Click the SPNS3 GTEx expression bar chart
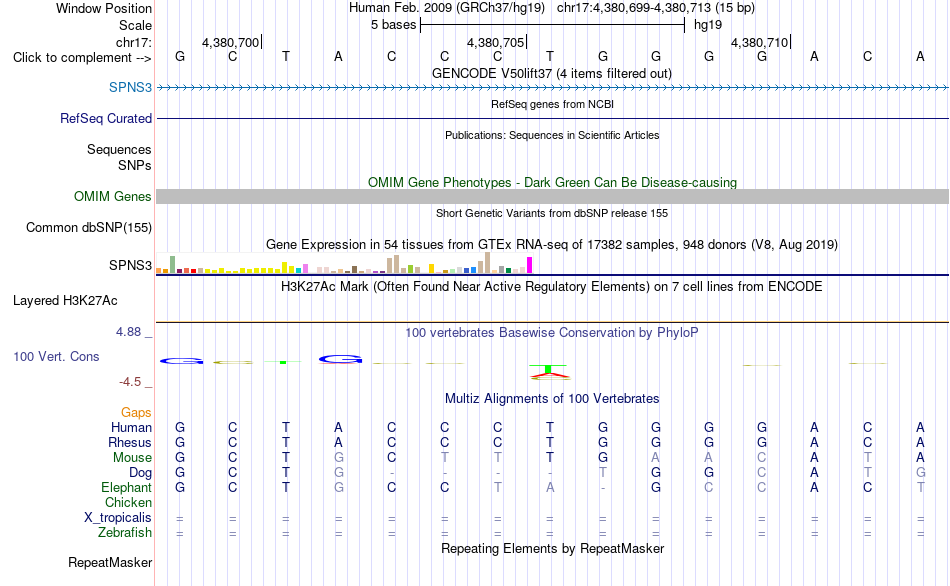 coord(344,263)
